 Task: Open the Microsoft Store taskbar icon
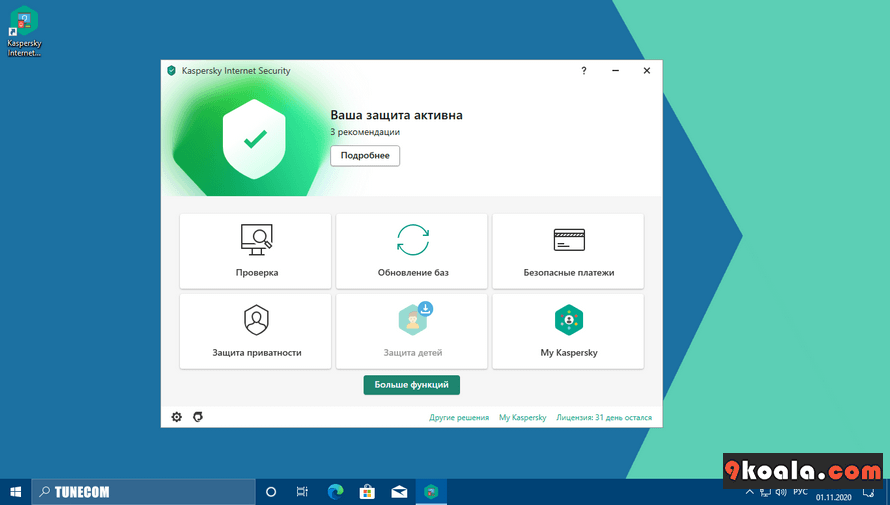(x=367, y=492)
